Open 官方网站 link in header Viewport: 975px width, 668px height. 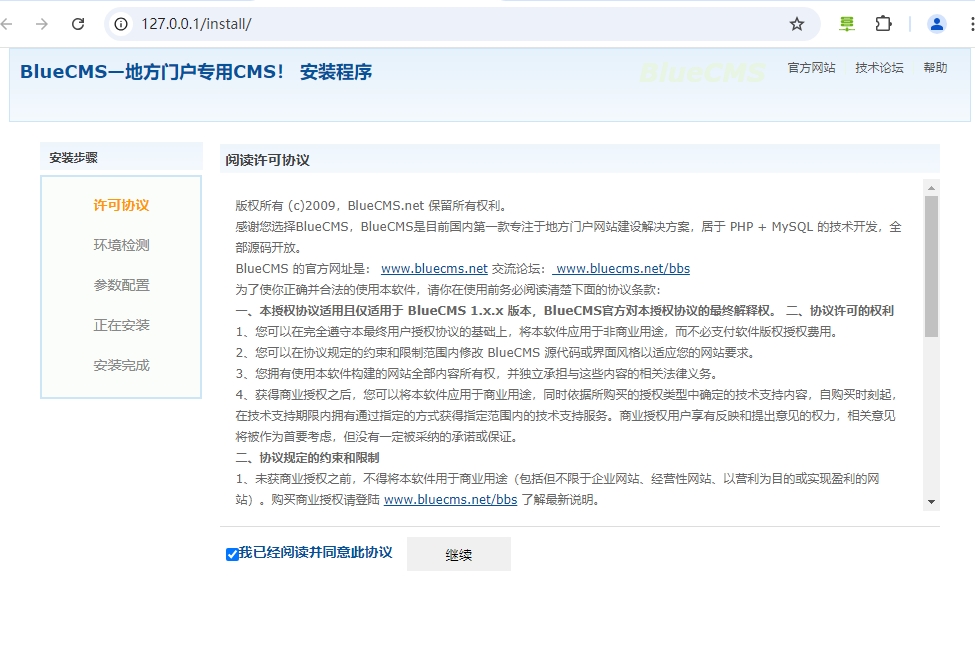click(811, 68)
